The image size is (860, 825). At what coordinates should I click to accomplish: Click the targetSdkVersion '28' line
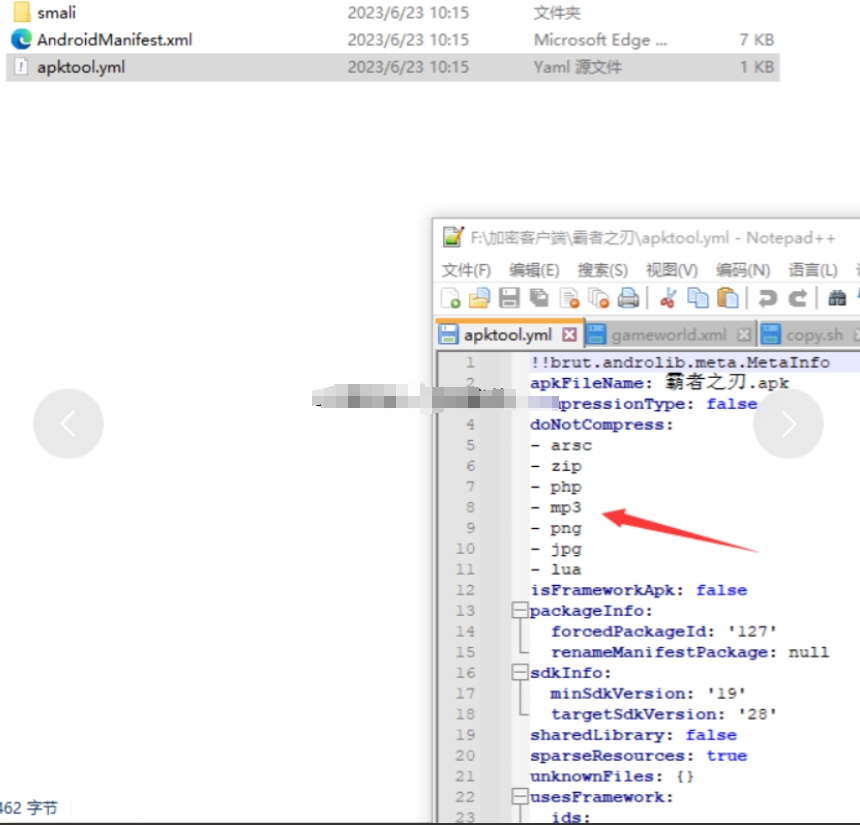click(x=664, y=714)
